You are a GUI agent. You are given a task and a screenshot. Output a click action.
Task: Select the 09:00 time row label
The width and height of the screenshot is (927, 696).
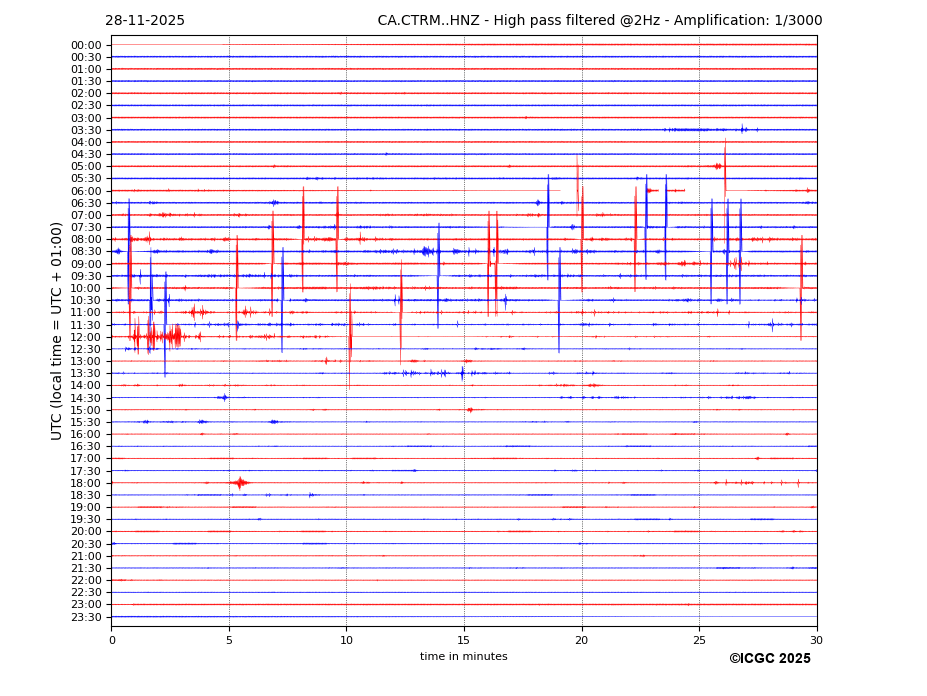pyautogui.click(x=85, y=264)
